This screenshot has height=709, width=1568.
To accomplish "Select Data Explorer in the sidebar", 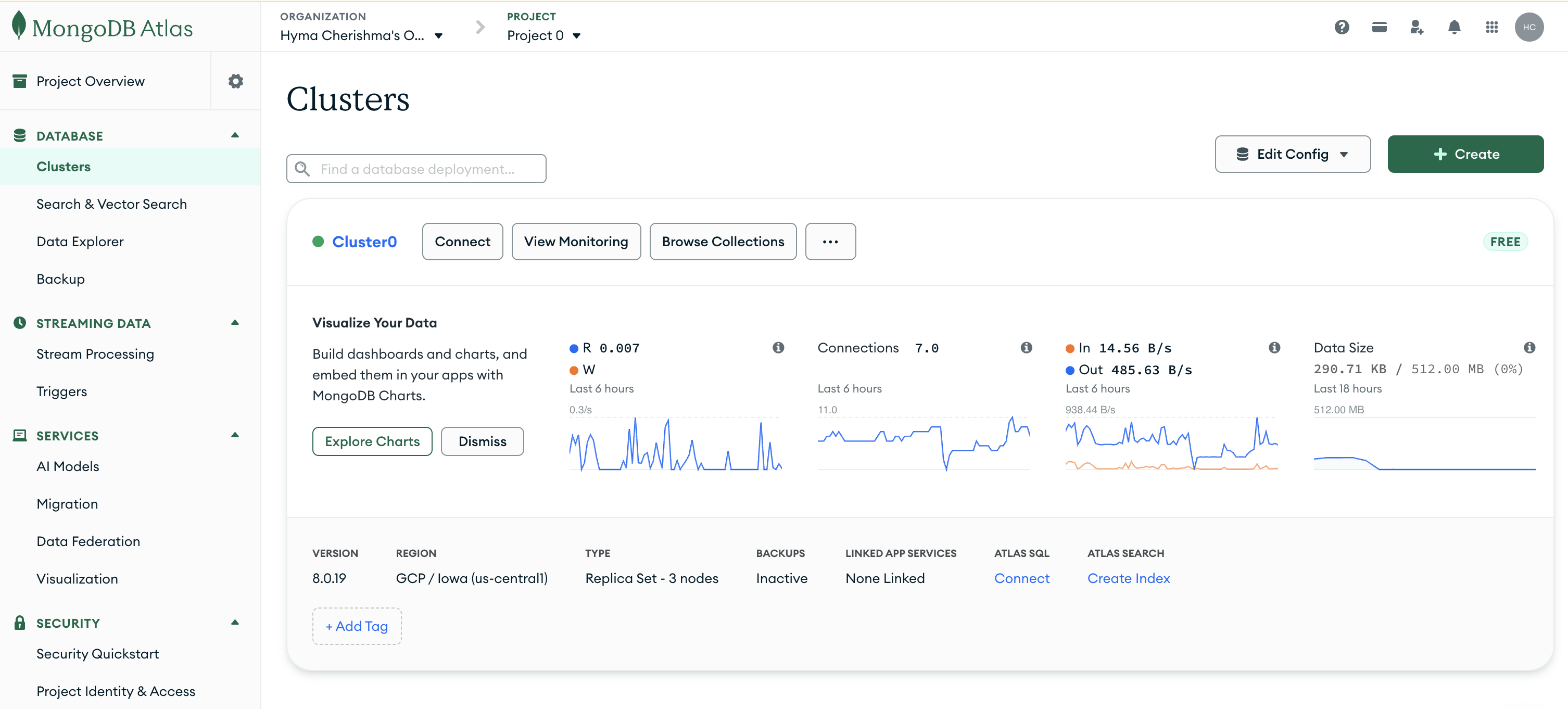I will (x=80, y=242).
